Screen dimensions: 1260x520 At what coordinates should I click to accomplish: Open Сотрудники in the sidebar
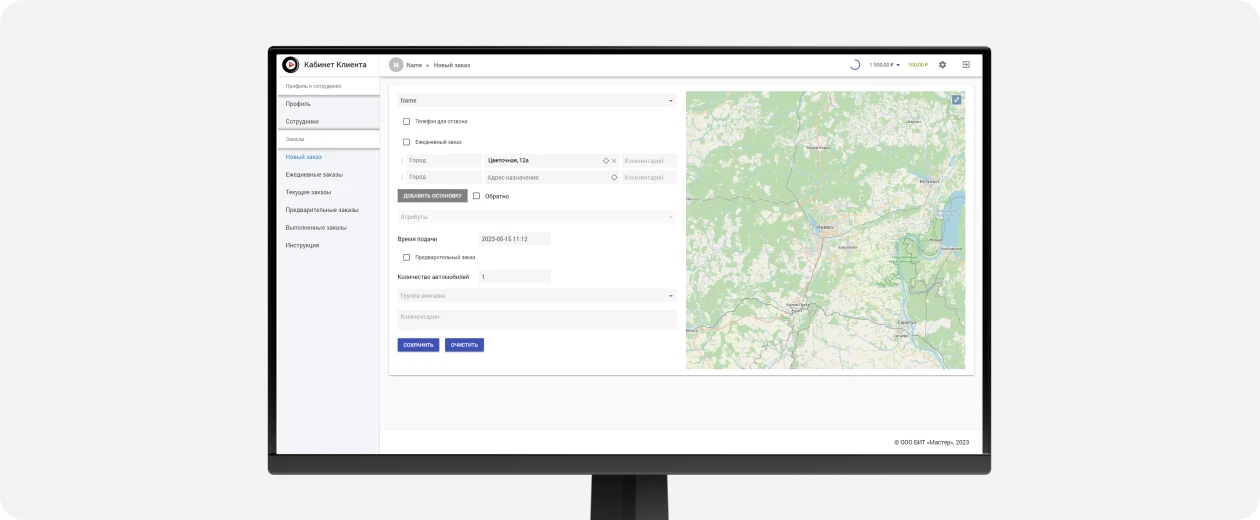point(302,122)
